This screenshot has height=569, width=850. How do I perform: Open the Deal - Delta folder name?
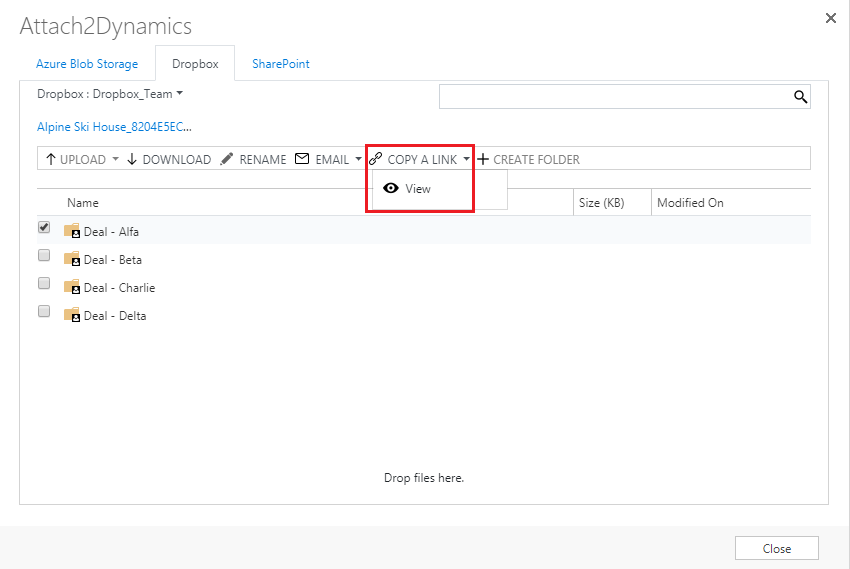(115, 316)
